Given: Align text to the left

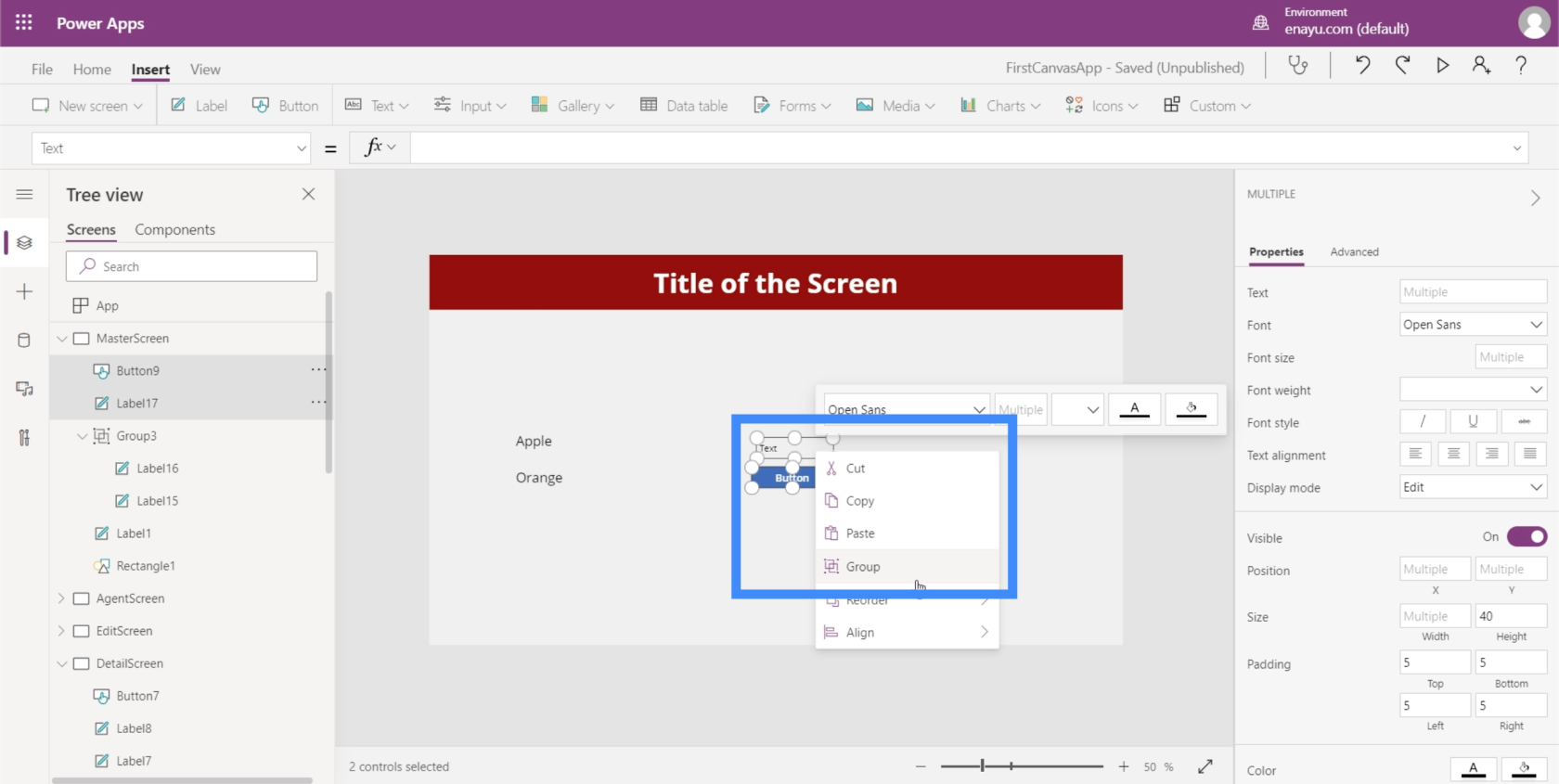Looking at the screenshot, I should 1415,454.
